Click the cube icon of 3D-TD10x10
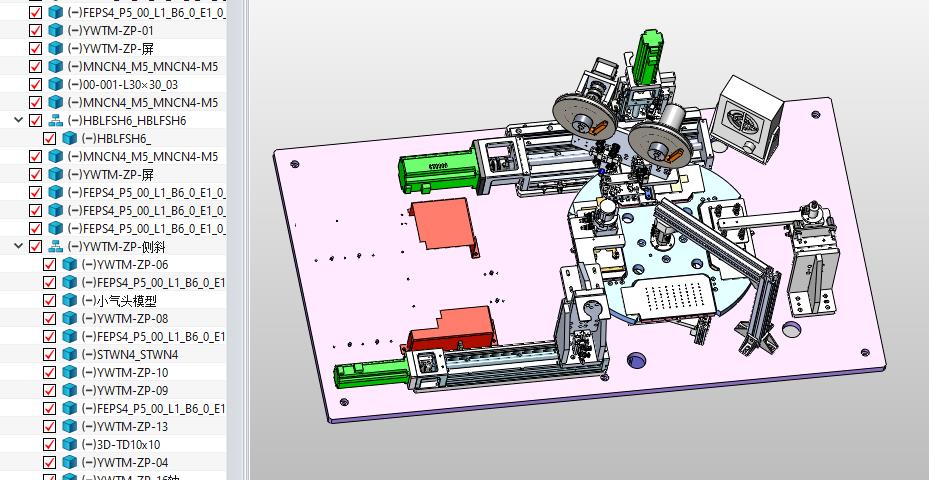Image resolution: width=929 pixels, height=480 pixels. [69, 444]
